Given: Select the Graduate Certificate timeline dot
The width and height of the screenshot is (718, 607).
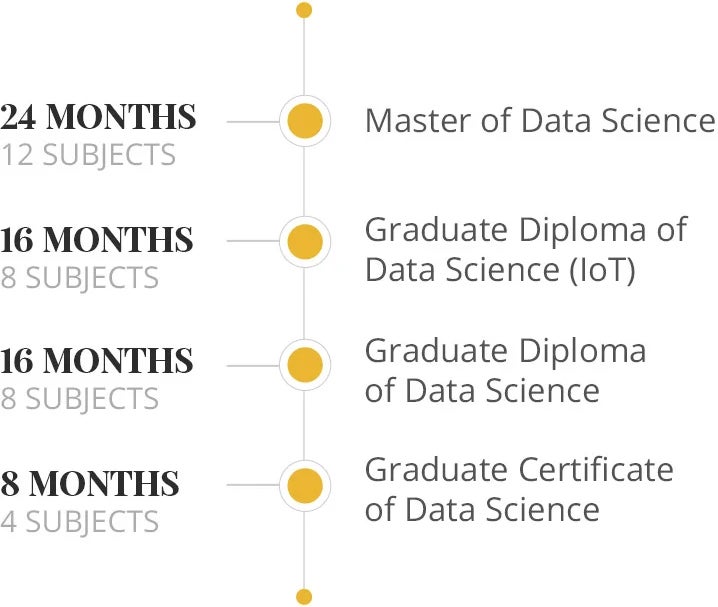Looking at the screenshot, I should [x=305, y=486].
